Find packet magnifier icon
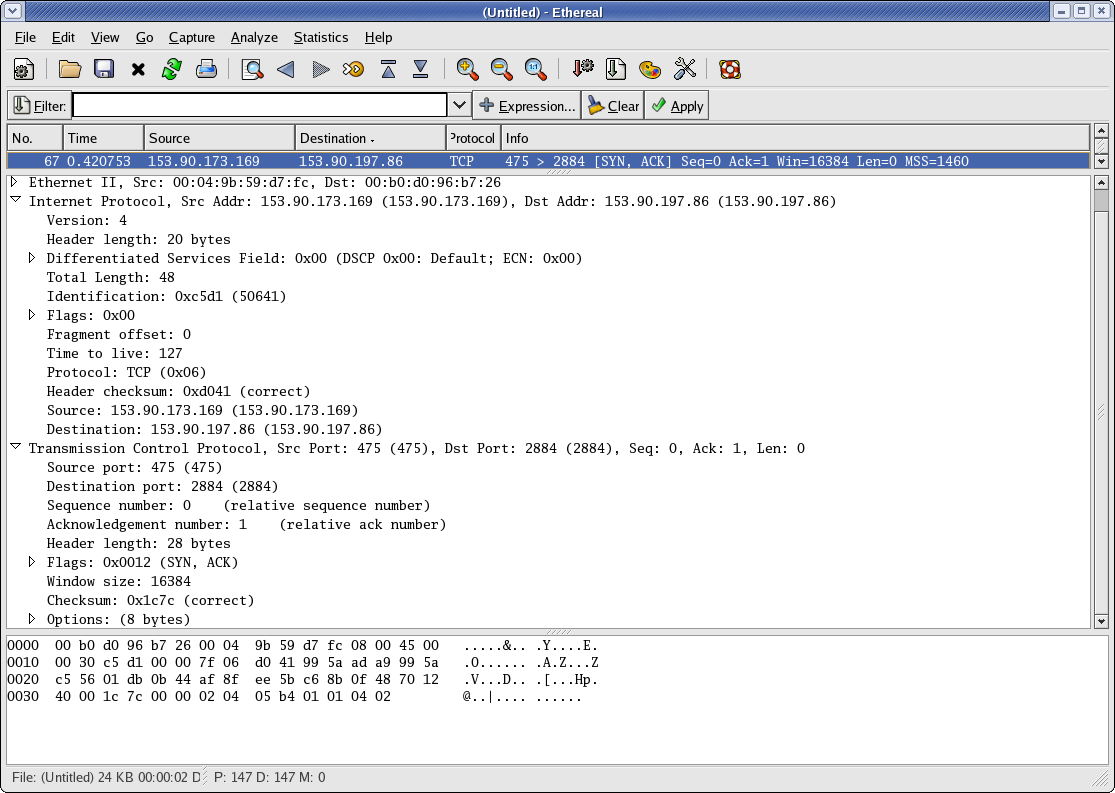The image size is (1115, 793). click(x=252, y=69)
